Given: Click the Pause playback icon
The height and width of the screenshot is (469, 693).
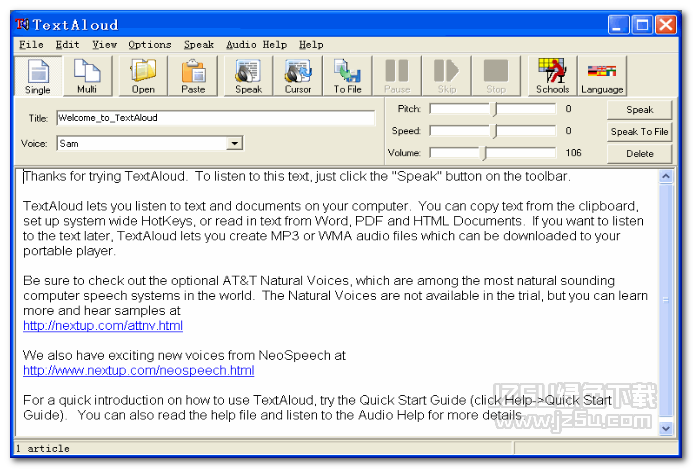Looking at the screenshot, I should pyautogui.click(x=397, y=76).
